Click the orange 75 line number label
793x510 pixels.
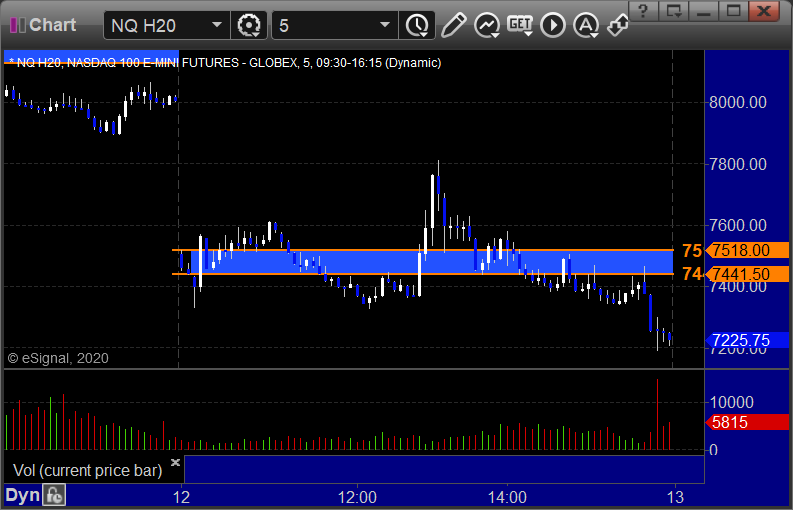[x=692, y=250]
